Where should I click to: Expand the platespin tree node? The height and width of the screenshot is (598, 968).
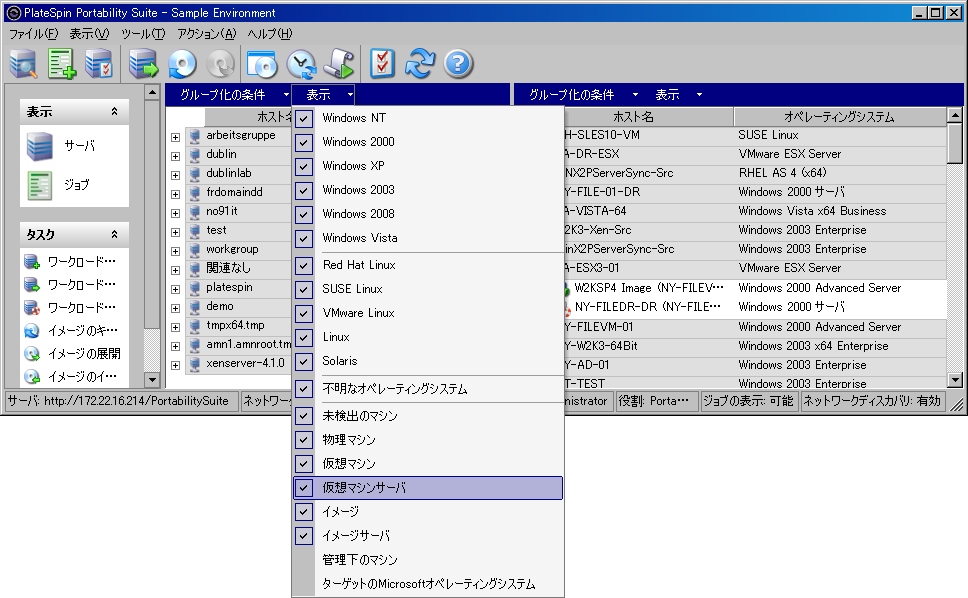(175, 289)
